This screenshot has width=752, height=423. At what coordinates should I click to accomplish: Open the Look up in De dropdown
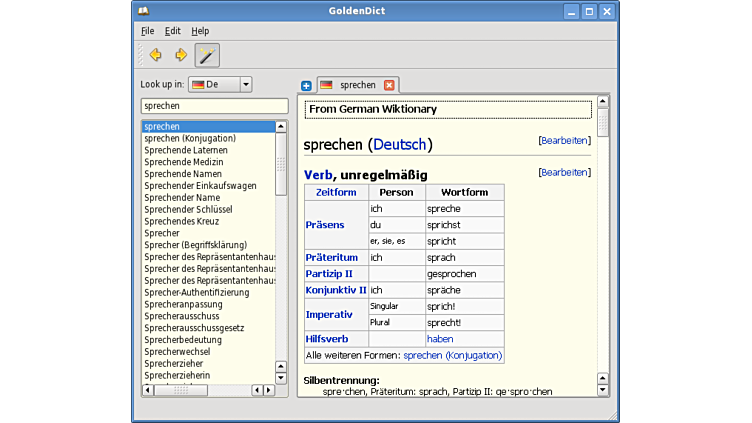[220, 85]
